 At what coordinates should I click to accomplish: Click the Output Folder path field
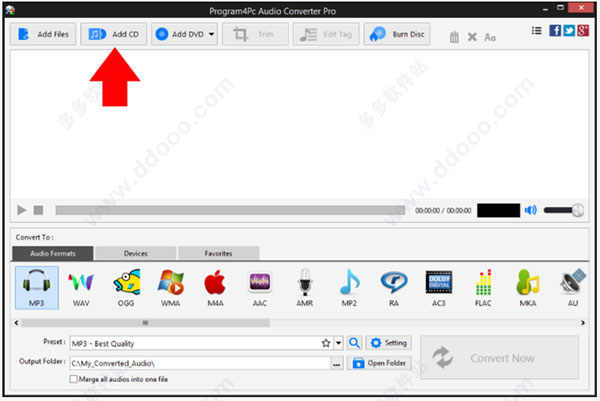click(200, 363)
